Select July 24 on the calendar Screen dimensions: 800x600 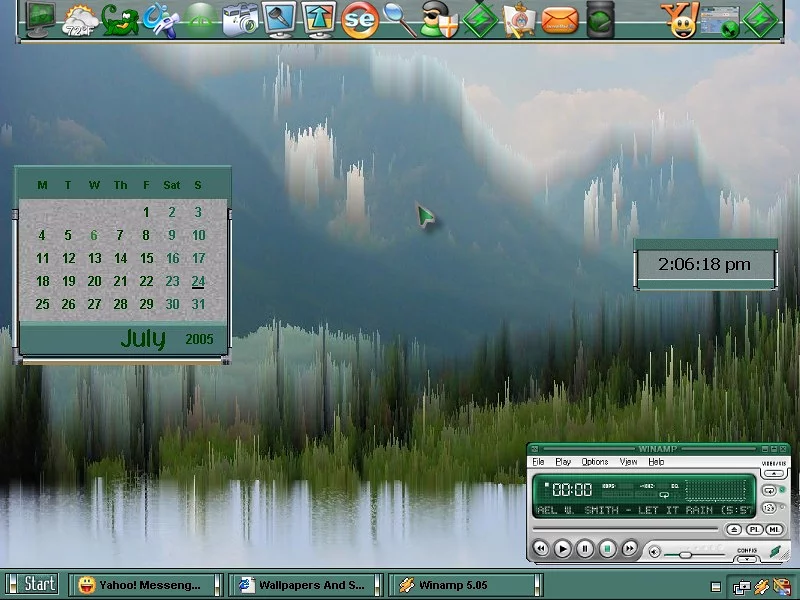pos(198,282)
